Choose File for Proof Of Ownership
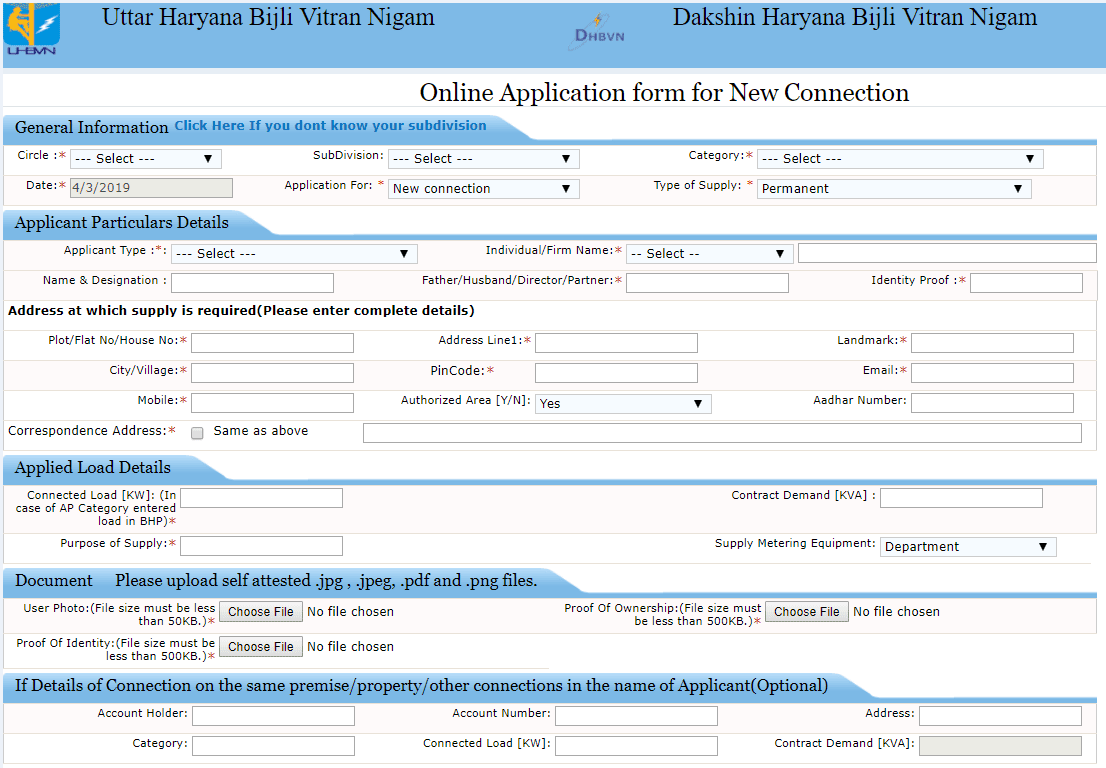Screen dimensions: 1106x768 pos(807,611)
